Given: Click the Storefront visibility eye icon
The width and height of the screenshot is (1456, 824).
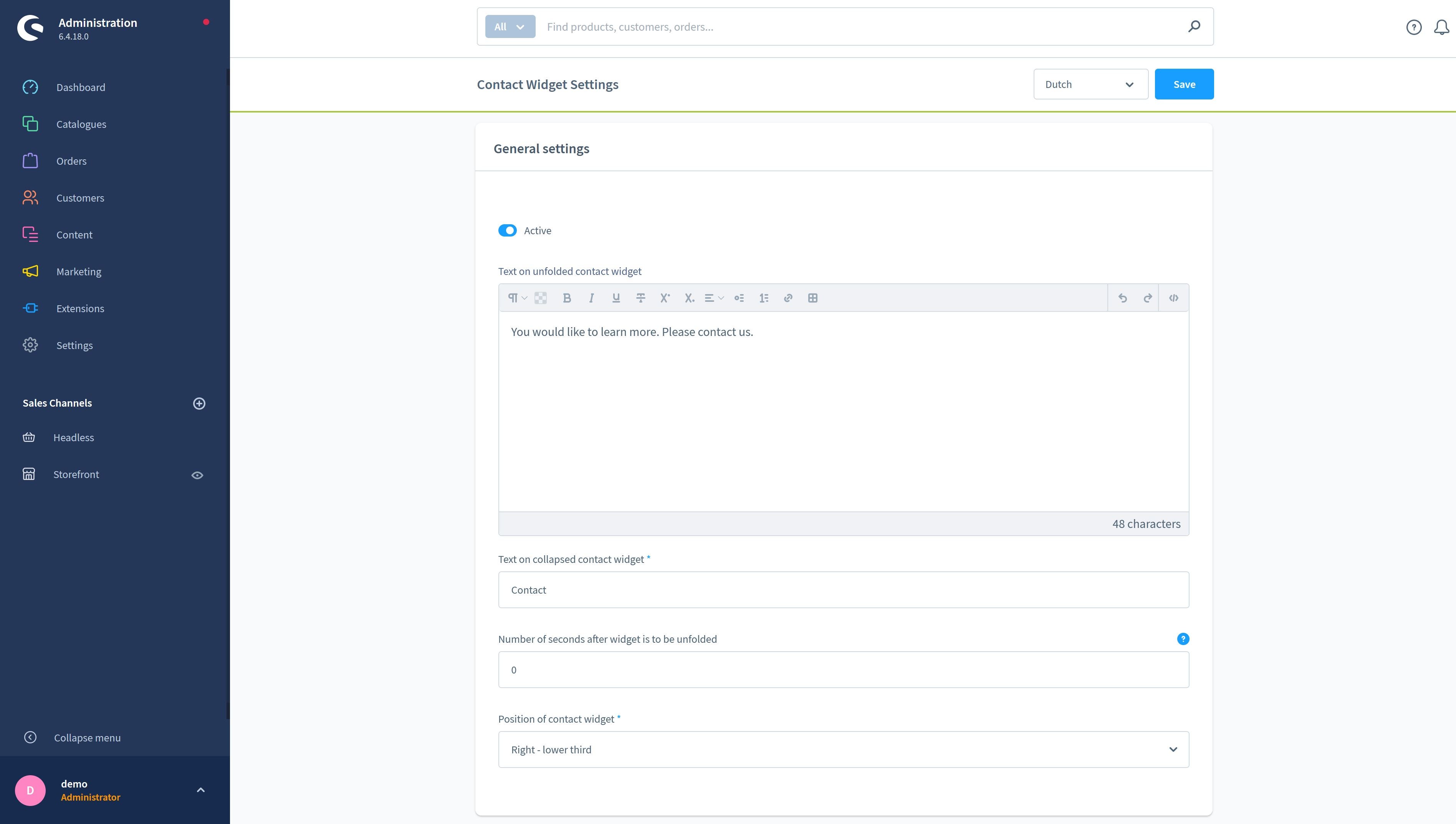Looking at the screenshot, I should click(197, 474).
